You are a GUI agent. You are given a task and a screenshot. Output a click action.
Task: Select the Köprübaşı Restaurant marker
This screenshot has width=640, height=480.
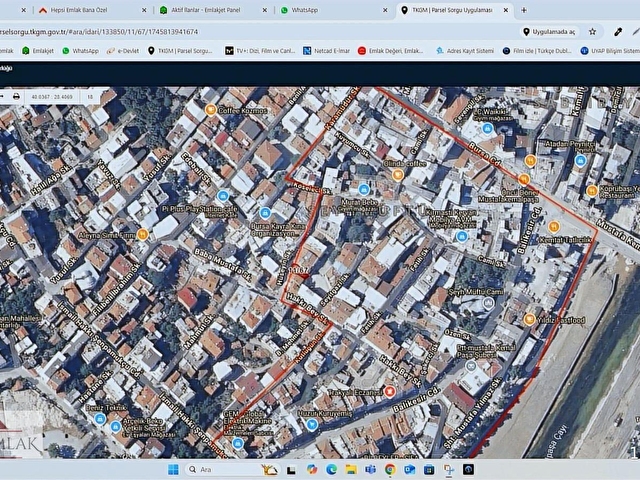click(591, 190)
